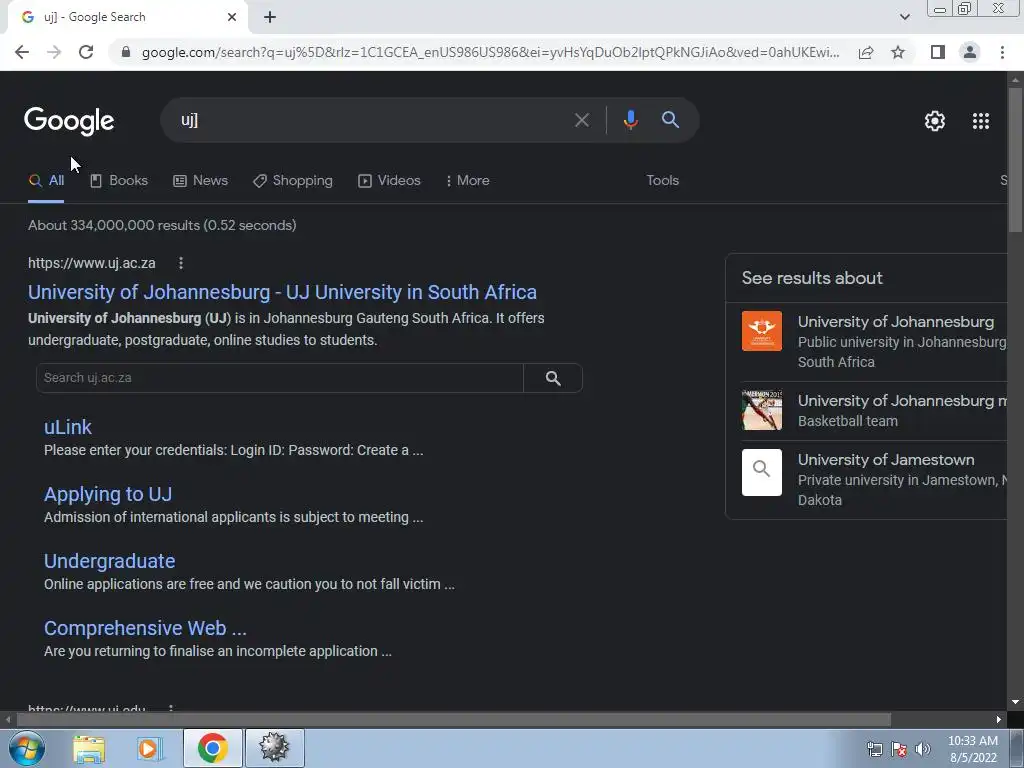Run the search with the magnifier button
Image resolution: width=1024 pixels, height=768 pixels.
670,120
